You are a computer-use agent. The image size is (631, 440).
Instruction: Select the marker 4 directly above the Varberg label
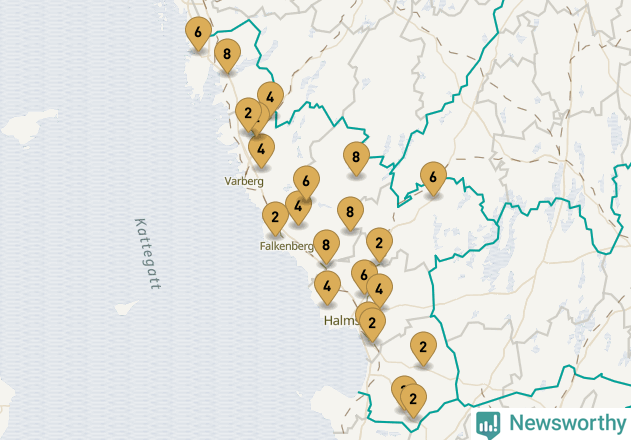point(262,150)
